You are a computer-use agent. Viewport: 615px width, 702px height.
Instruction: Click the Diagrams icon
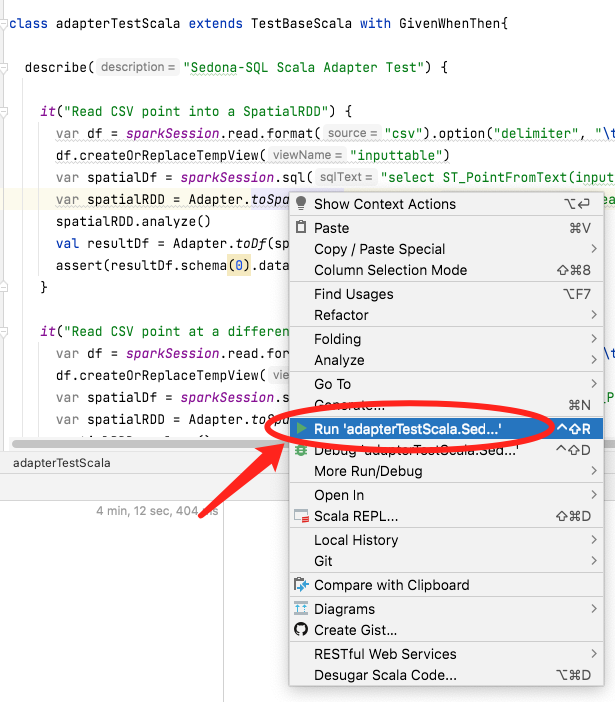[301, 609]
